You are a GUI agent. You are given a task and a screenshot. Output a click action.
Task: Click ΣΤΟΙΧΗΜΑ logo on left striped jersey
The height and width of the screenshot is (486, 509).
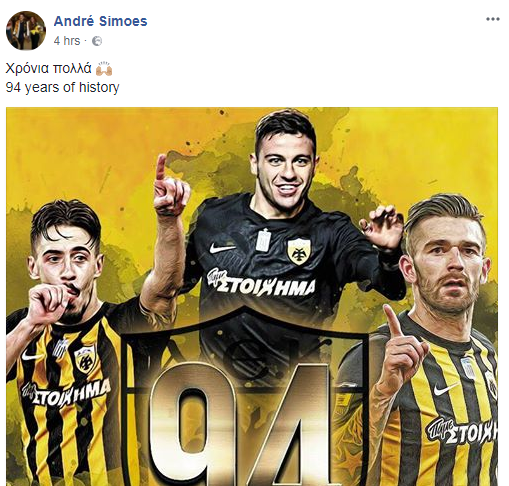pyautogui.click(x=66, y=393)
